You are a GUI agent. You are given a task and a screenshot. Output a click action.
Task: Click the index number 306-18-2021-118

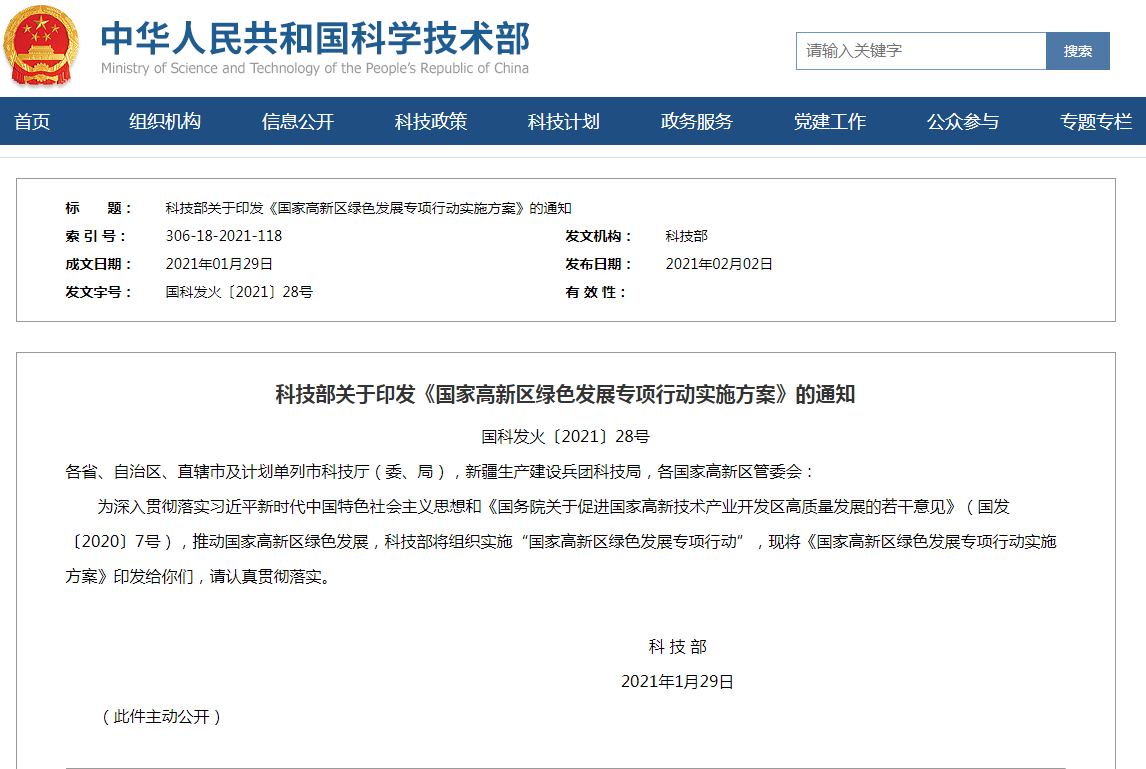[x=224, y=236]
